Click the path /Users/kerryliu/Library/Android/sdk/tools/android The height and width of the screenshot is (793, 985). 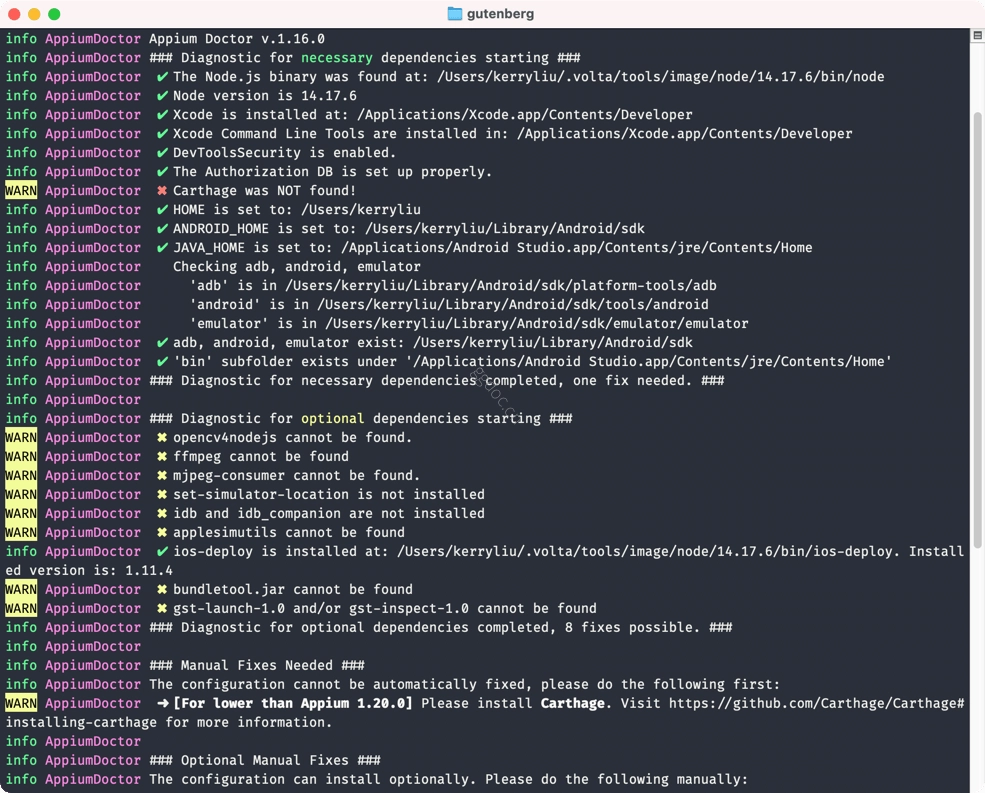(513, 304)
